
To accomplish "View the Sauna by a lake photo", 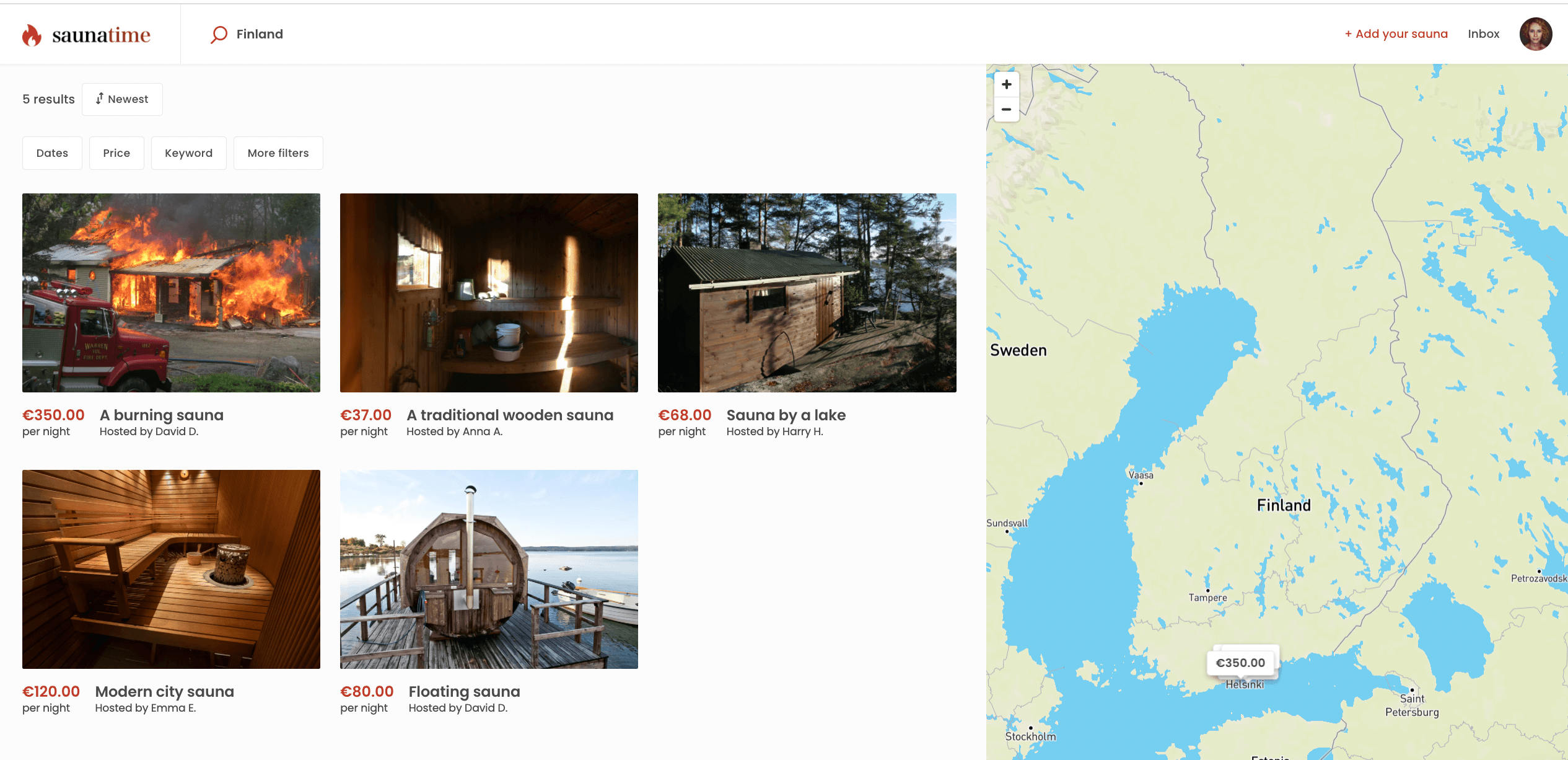I will tap(807, 293).
